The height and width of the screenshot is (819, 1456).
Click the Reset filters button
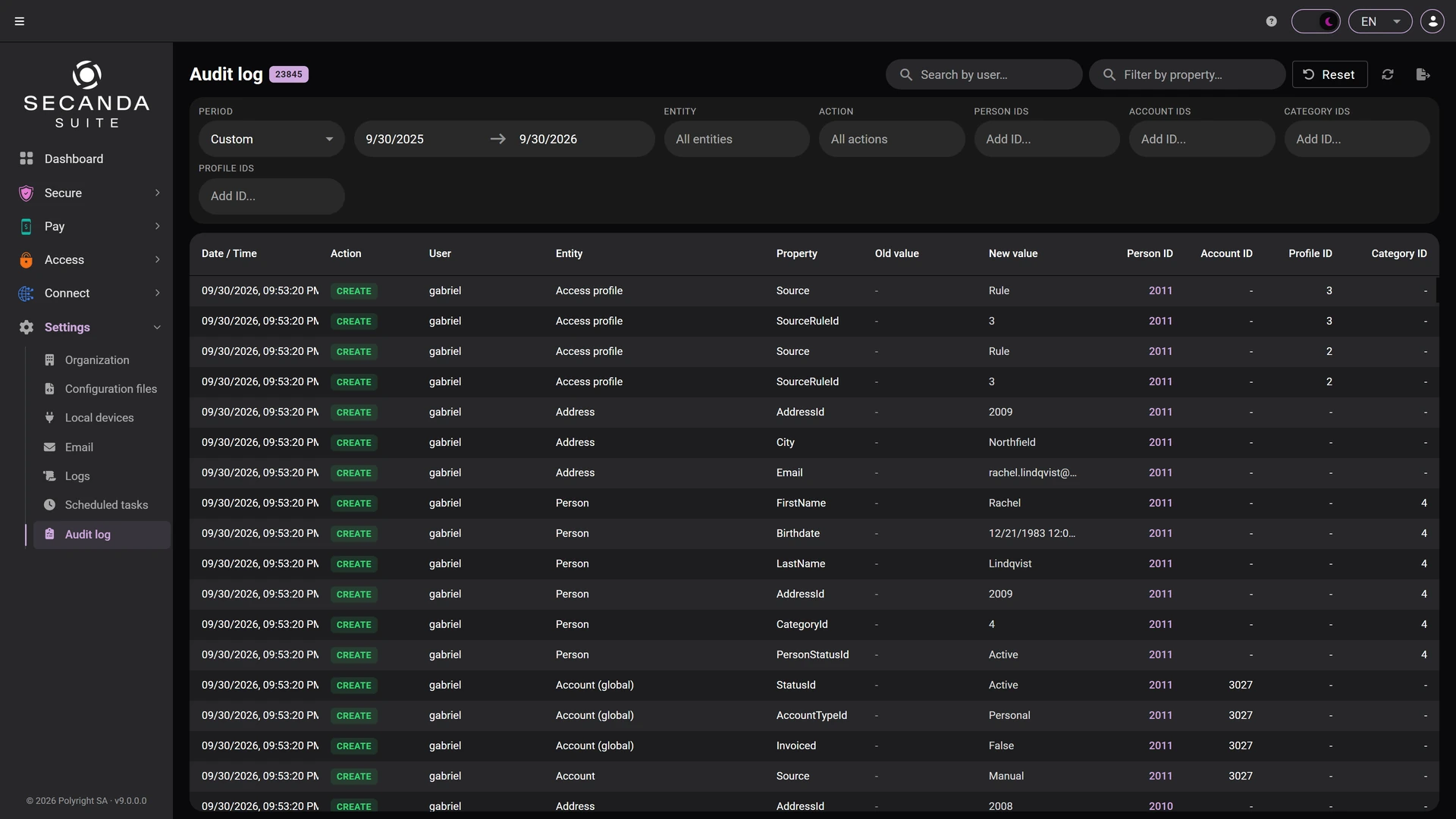(x=1329, y=74)
